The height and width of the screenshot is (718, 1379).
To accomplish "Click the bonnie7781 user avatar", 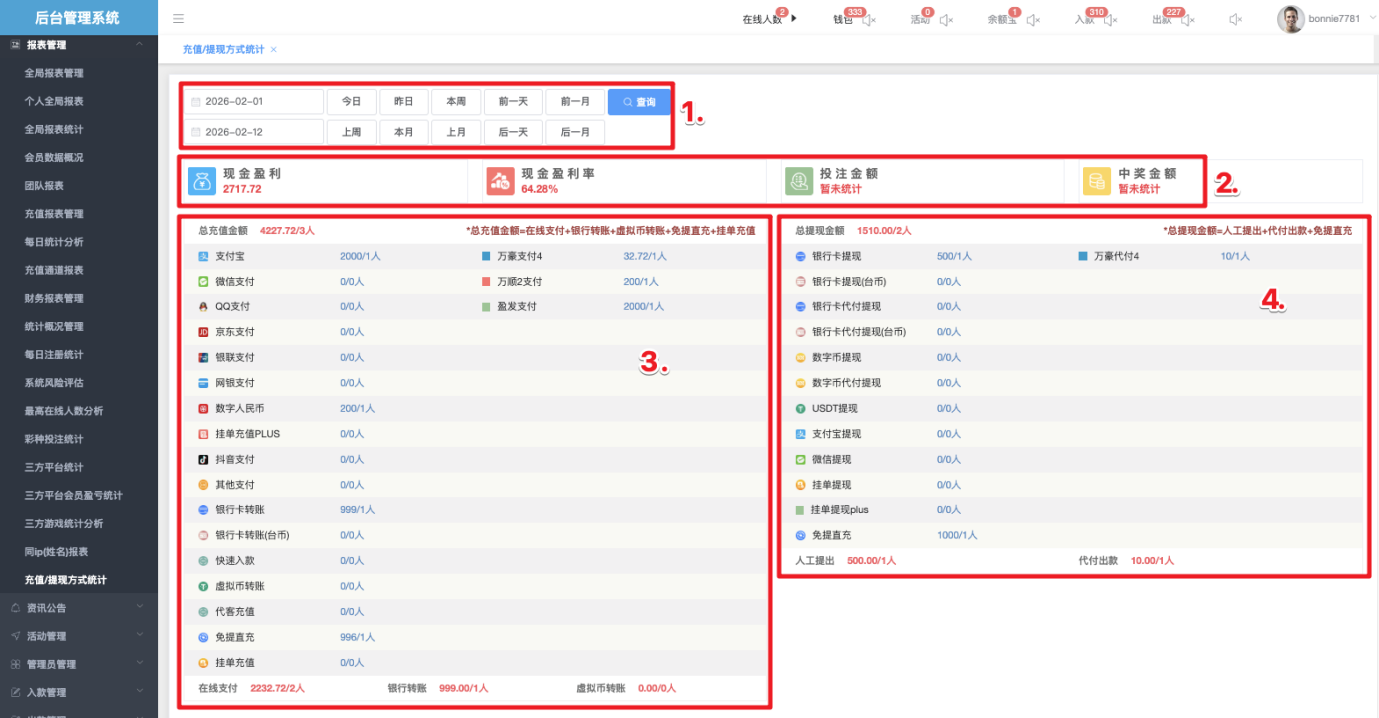I will pos(1291,19).
